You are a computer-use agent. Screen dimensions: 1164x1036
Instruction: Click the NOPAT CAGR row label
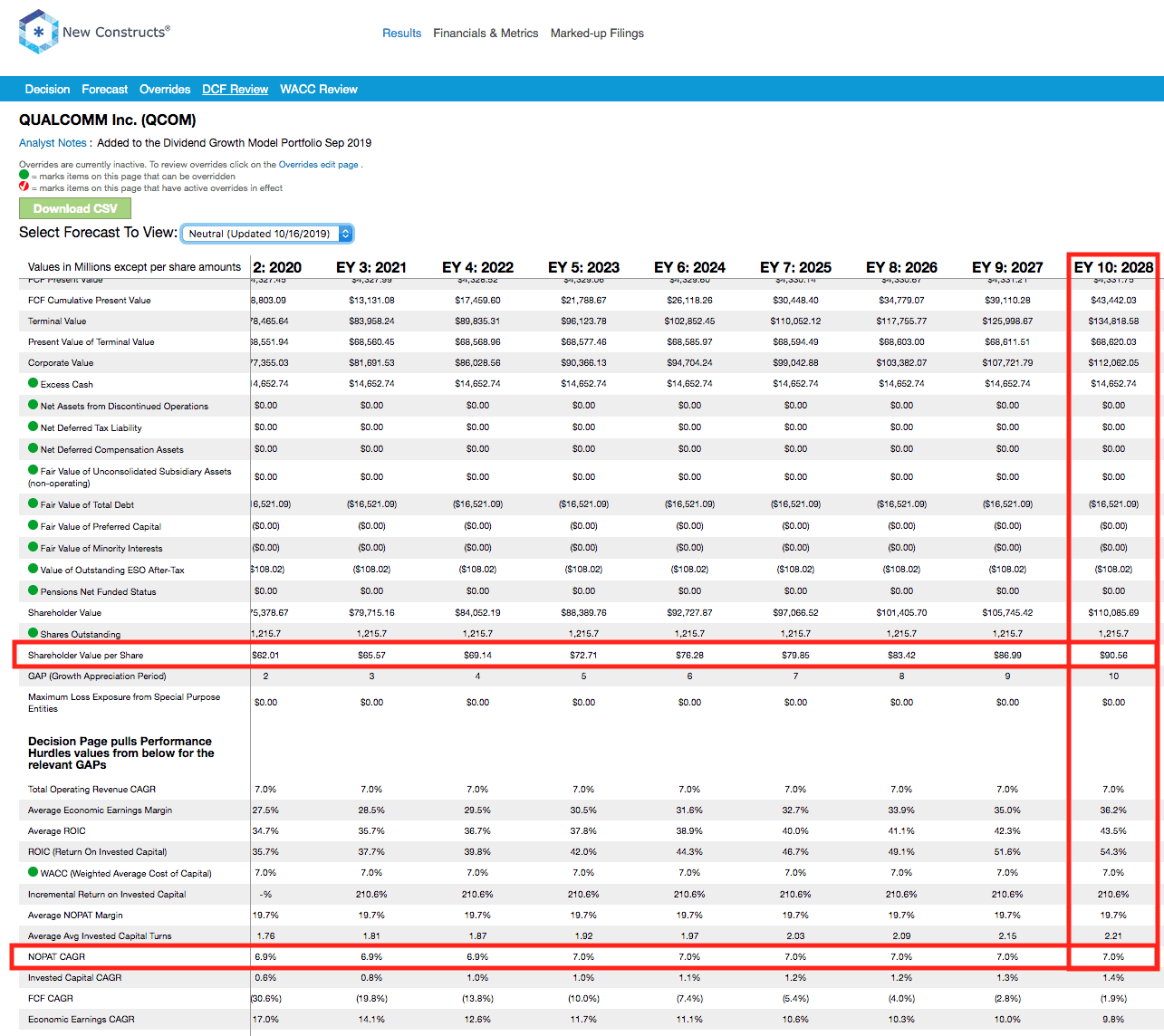point(56,956)
